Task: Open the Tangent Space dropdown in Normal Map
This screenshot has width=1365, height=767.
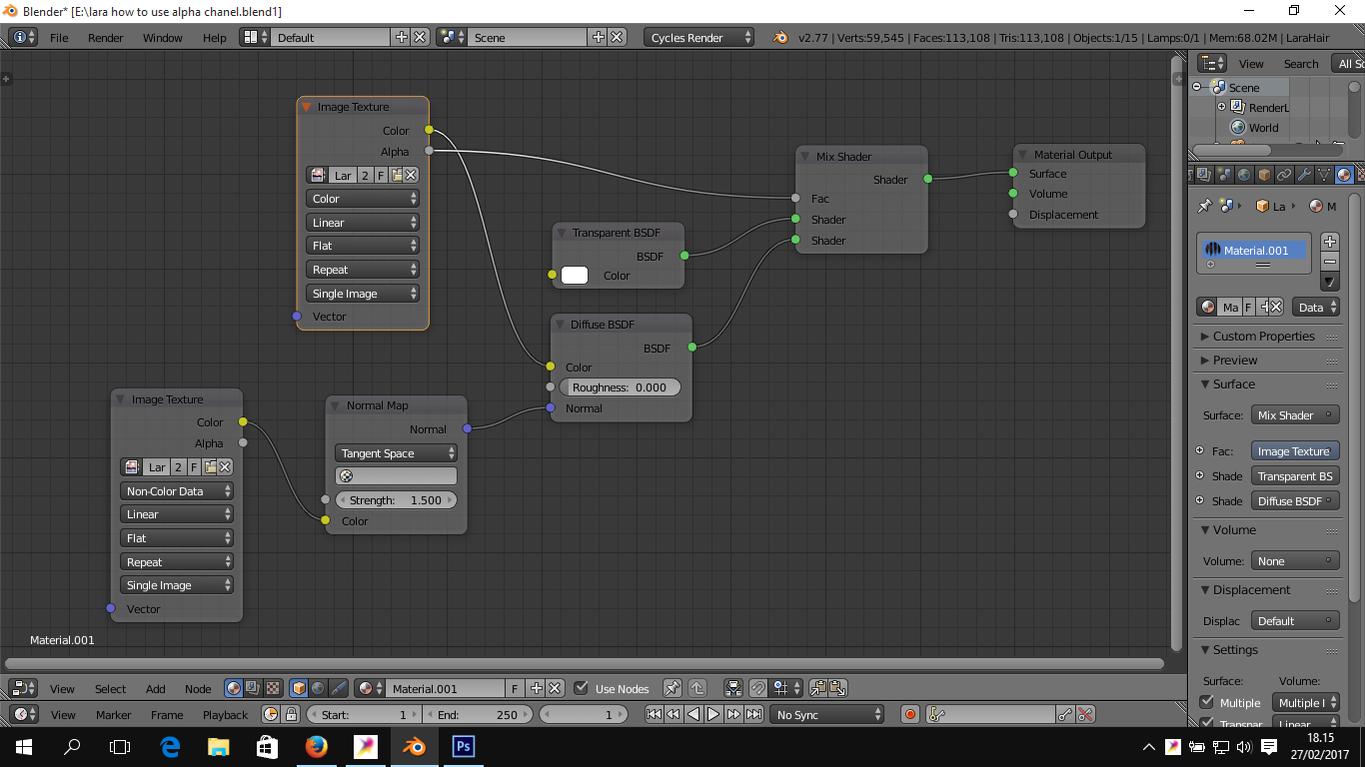Action: pos(396,453)
